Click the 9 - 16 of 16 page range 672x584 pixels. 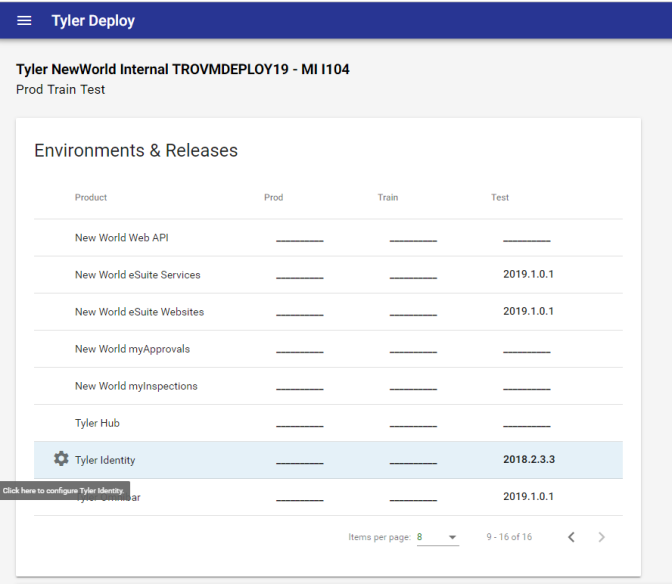tap(509, 537)
